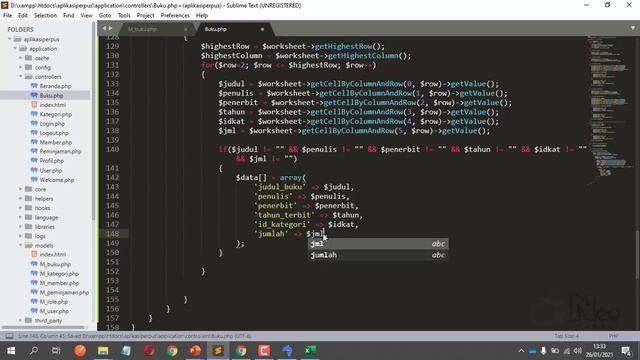Open Peminjaman.php in sidebar

[60, 151]
